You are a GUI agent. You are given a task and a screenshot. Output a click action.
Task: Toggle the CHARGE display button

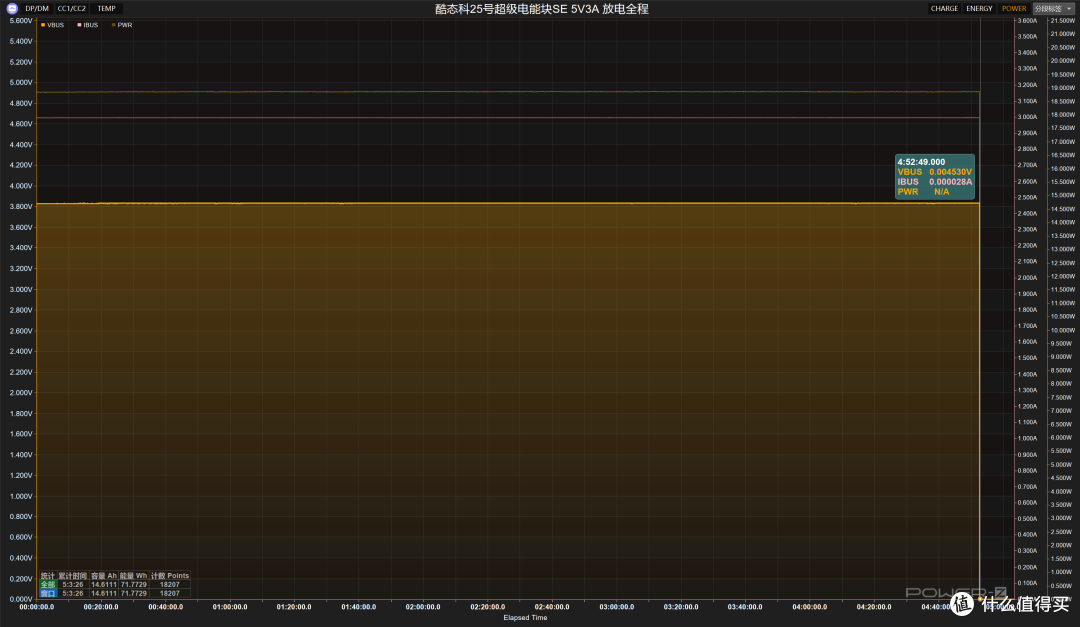pyautogui.click(x=944, y=8)
